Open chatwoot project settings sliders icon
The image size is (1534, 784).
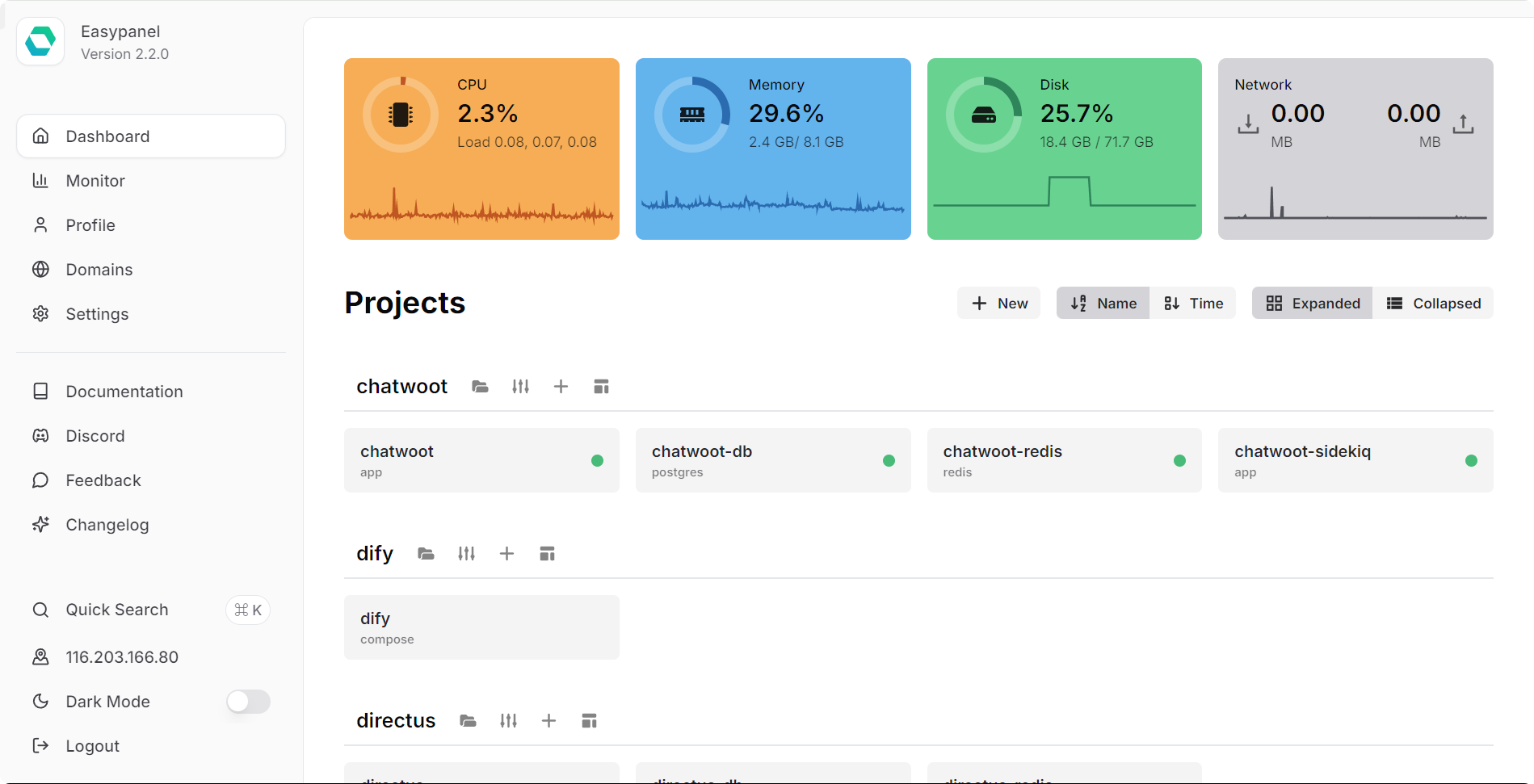[520, 387]
